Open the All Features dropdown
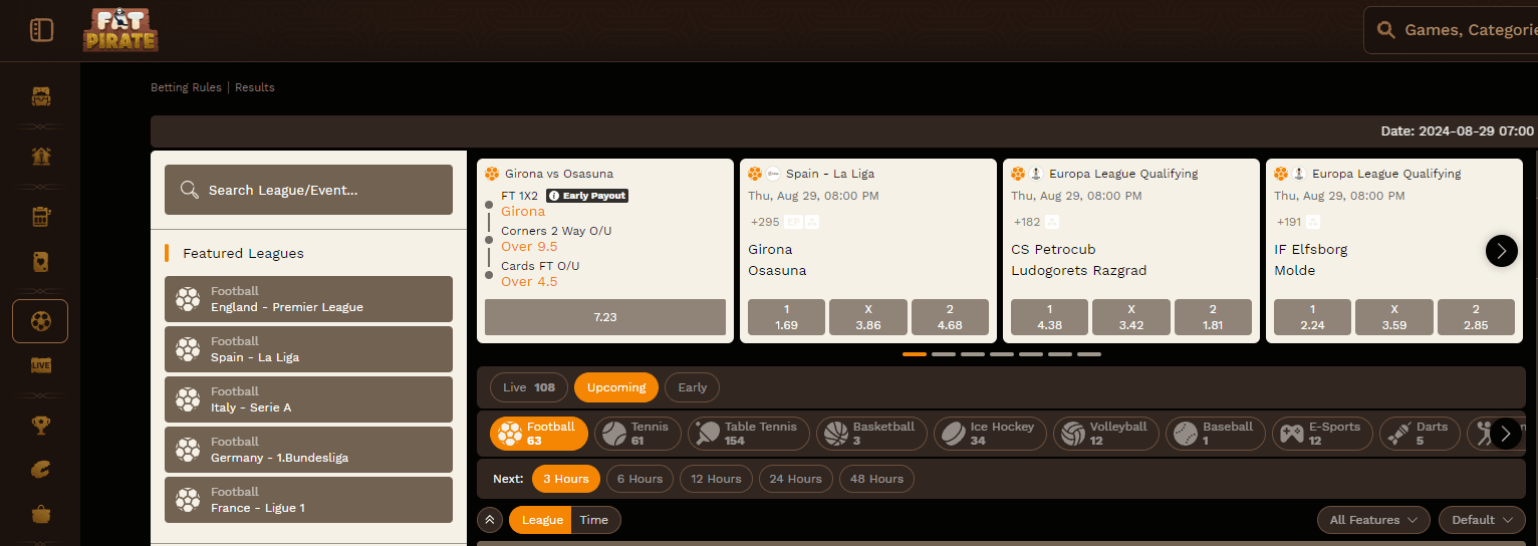 point(1374,520)
